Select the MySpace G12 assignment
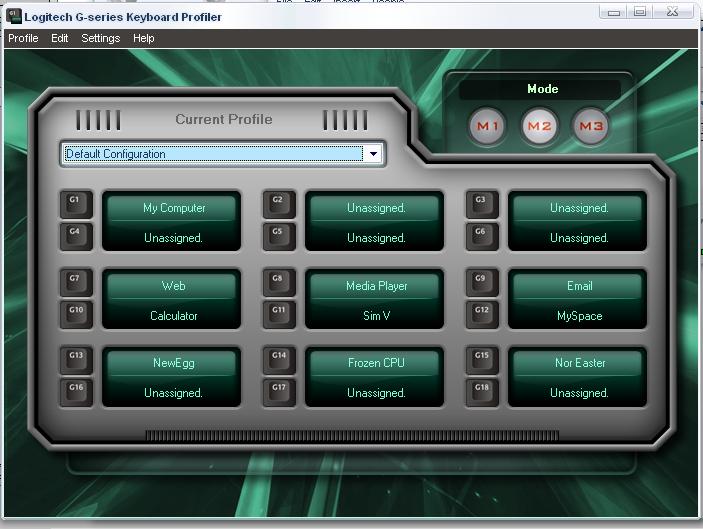 [579, 316]
